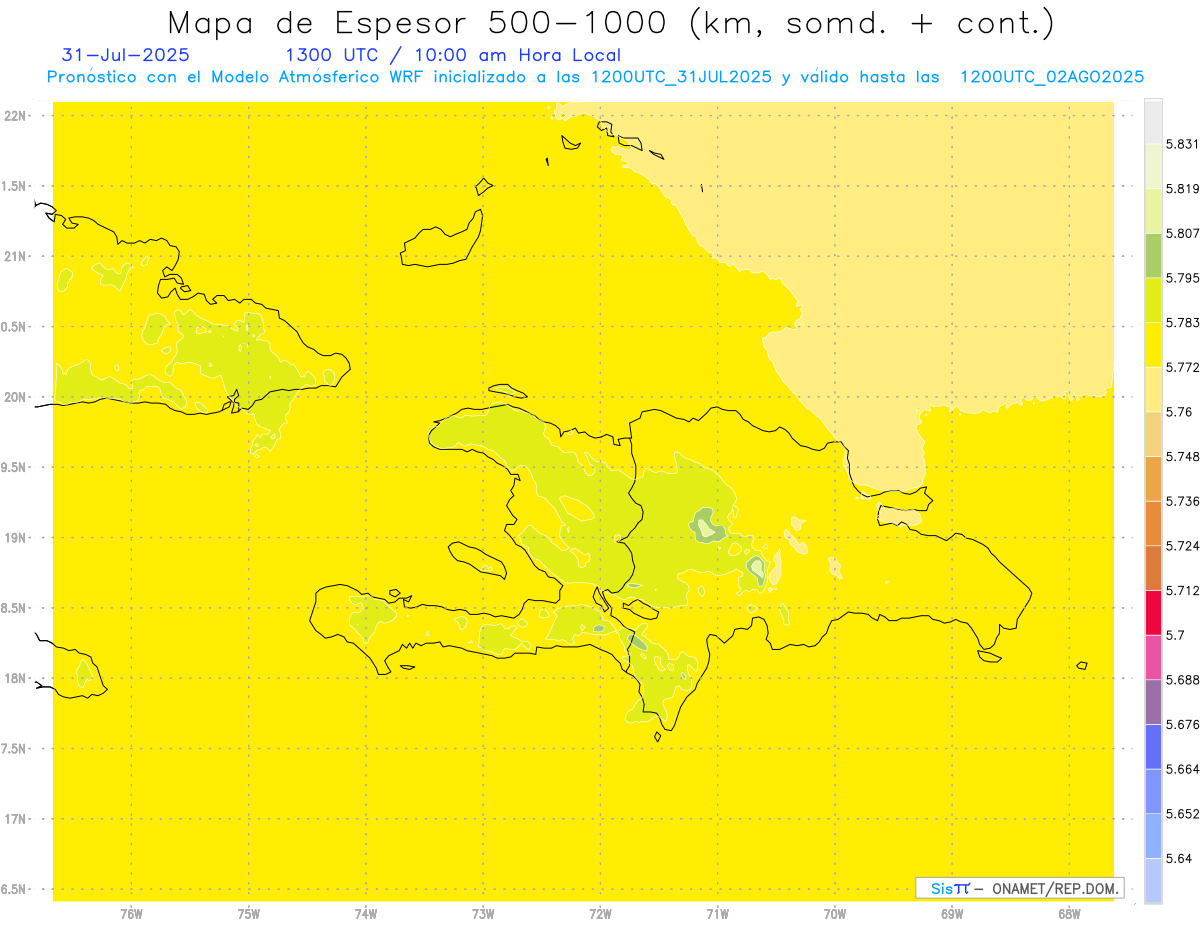Click the longitude label 71W
This screenshot has height=927, width=1200.
tap(718, 914)
